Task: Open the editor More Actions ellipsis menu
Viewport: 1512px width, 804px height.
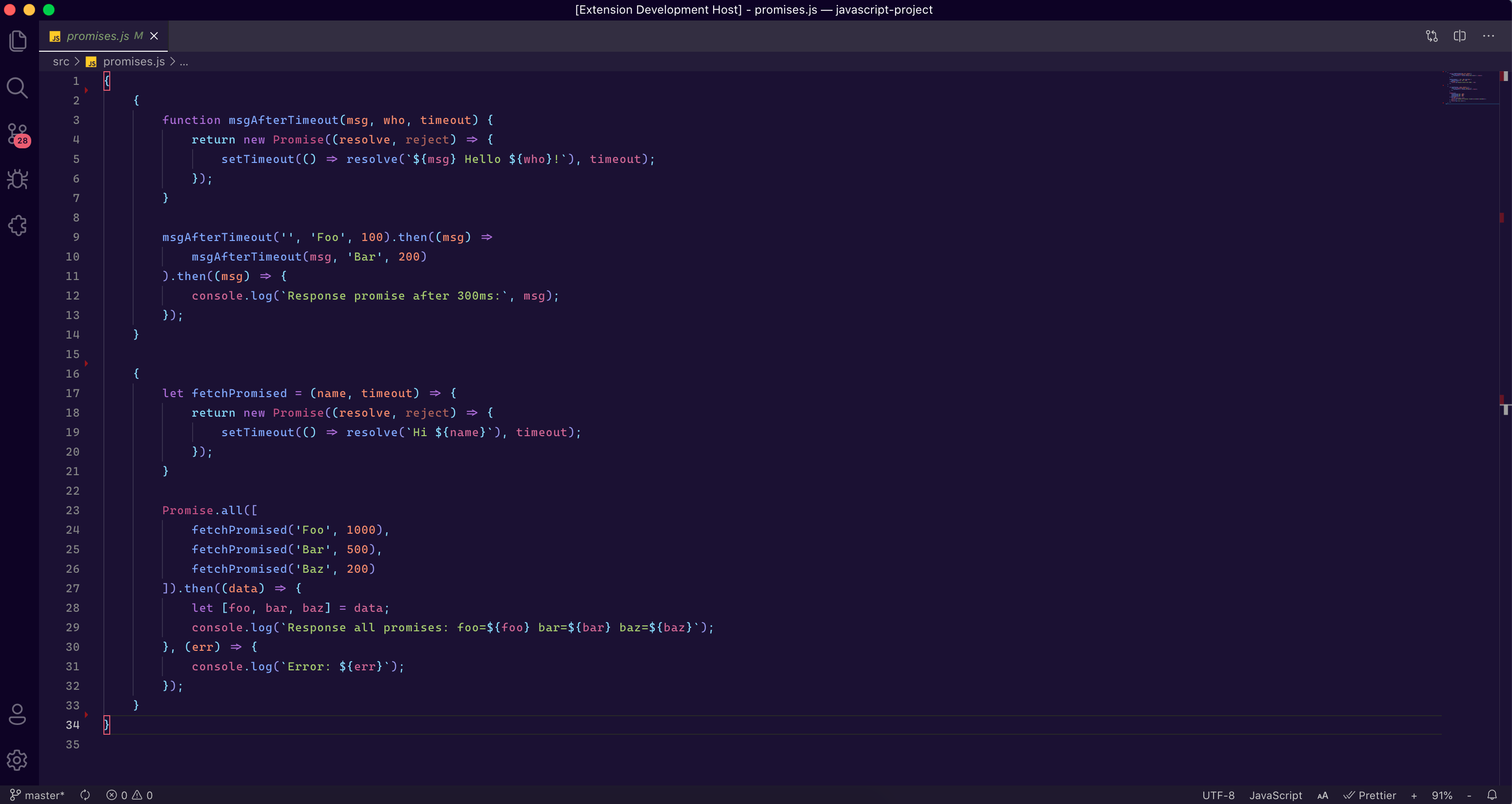Action: [x=1489, y=37]
